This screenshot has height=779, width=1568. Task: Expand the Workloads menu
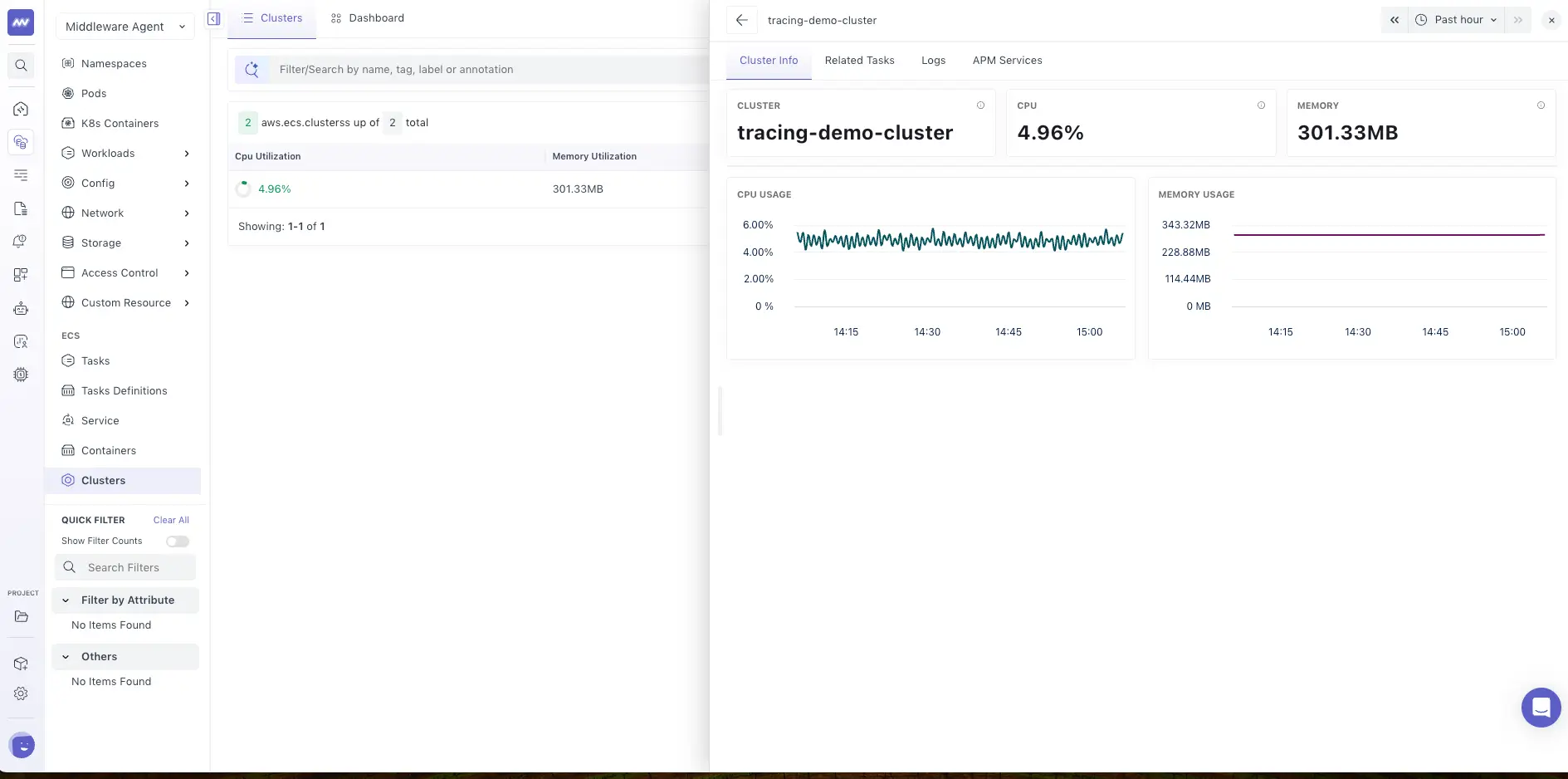click(127, 154)
